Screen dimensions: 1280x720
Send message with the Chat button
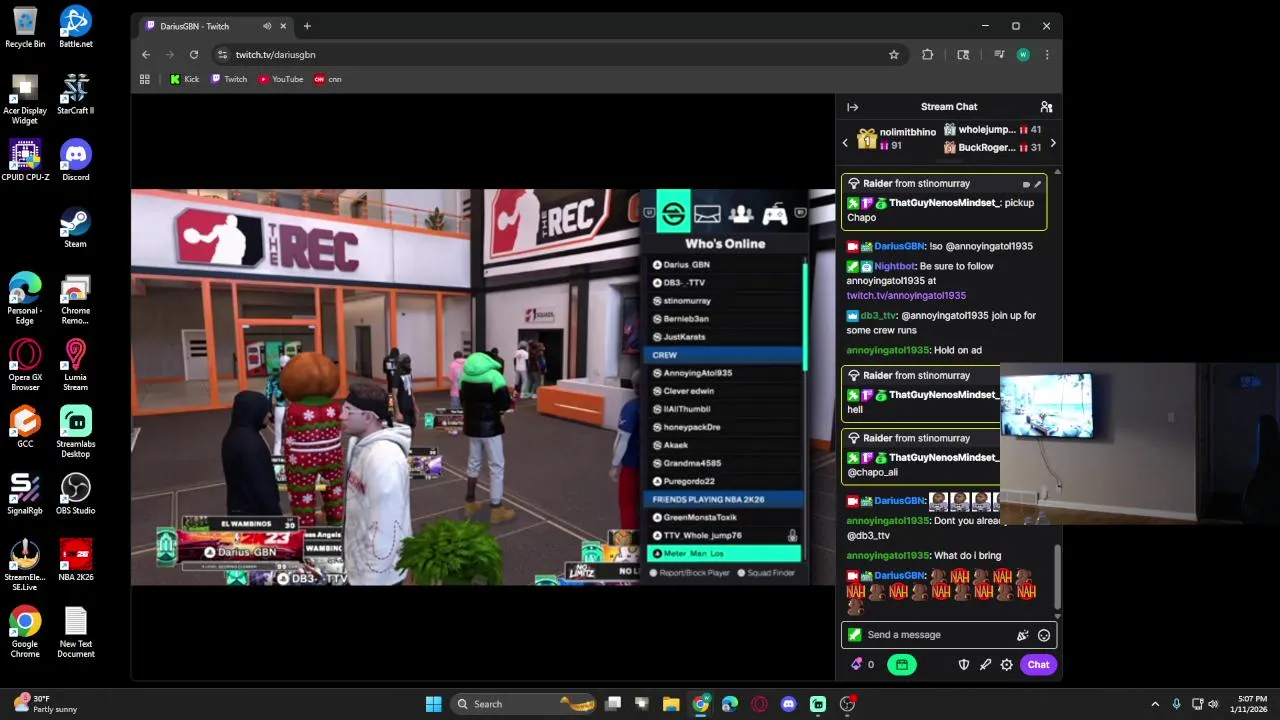pyautogui.click(x=1038, y=665)
